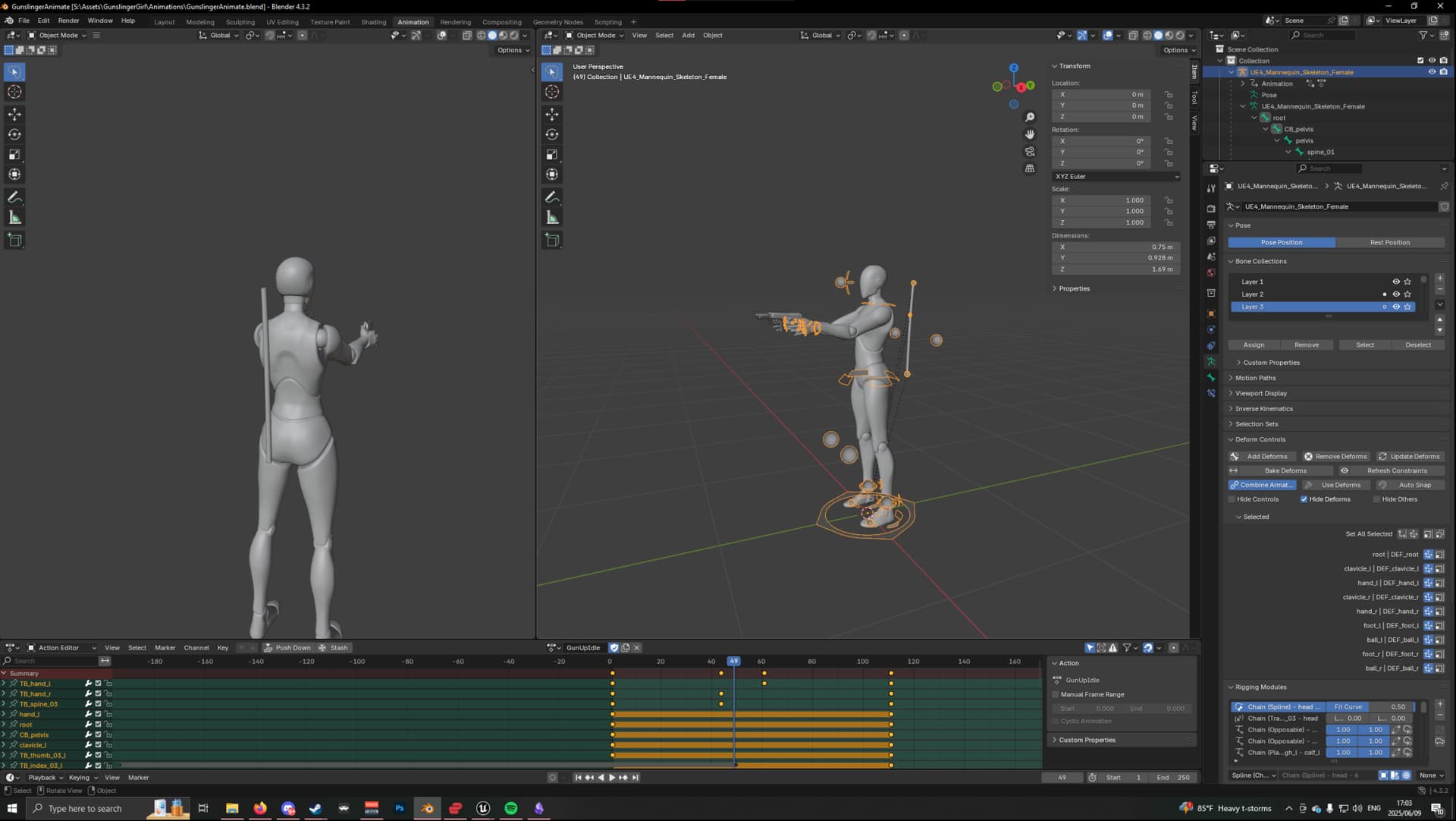Image resolution: width=1456 pixels, height=821 pixels.
Task: Click the zoom magnifier viewport navigation icon
Action: [x=1030, y=117]
